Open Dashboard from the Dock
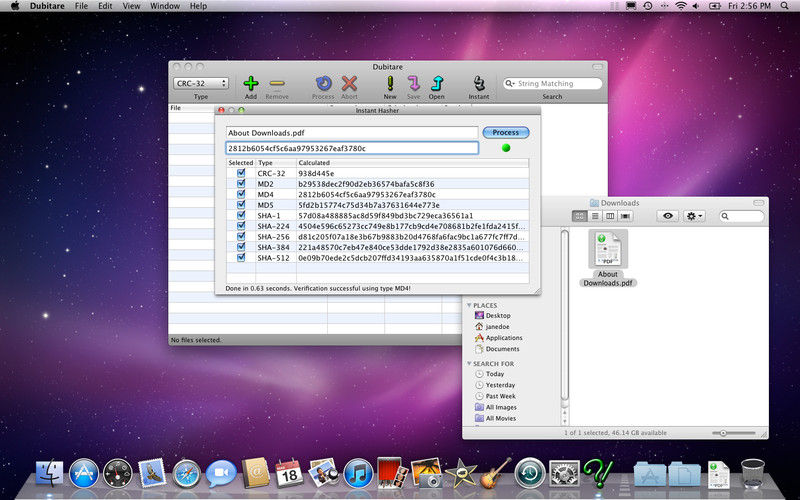This screenshot has width=800, height=500. 118,473
